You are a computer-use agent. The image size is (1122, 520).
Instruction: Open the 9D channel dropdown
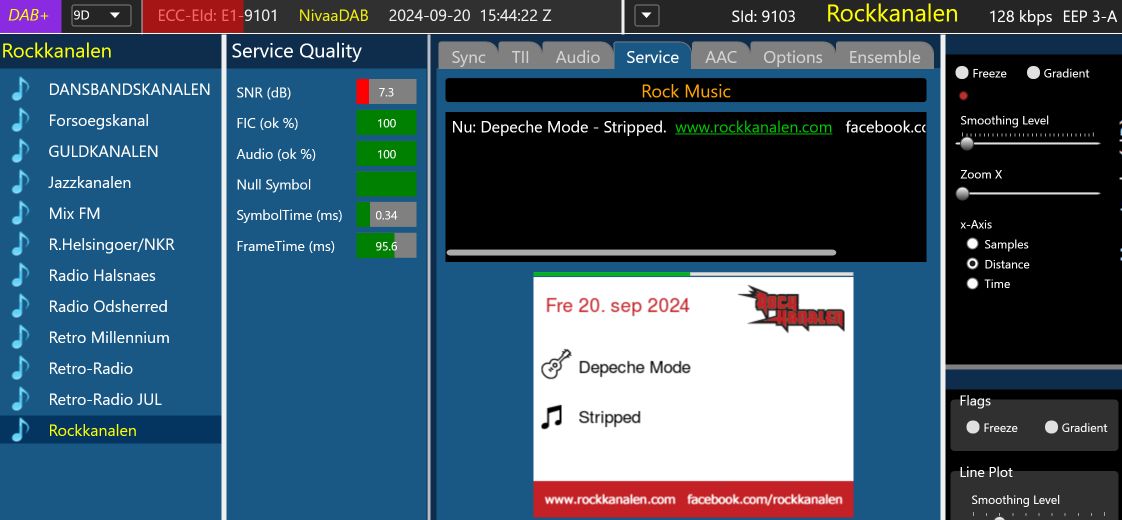(x=100, y=15)
